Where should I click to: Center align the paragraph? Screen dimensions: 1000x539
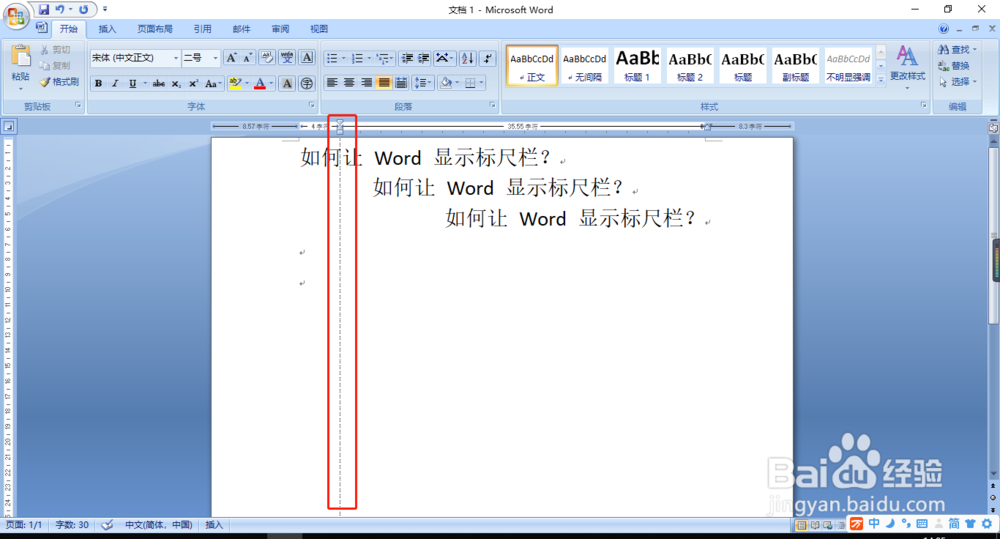point(349,83)
